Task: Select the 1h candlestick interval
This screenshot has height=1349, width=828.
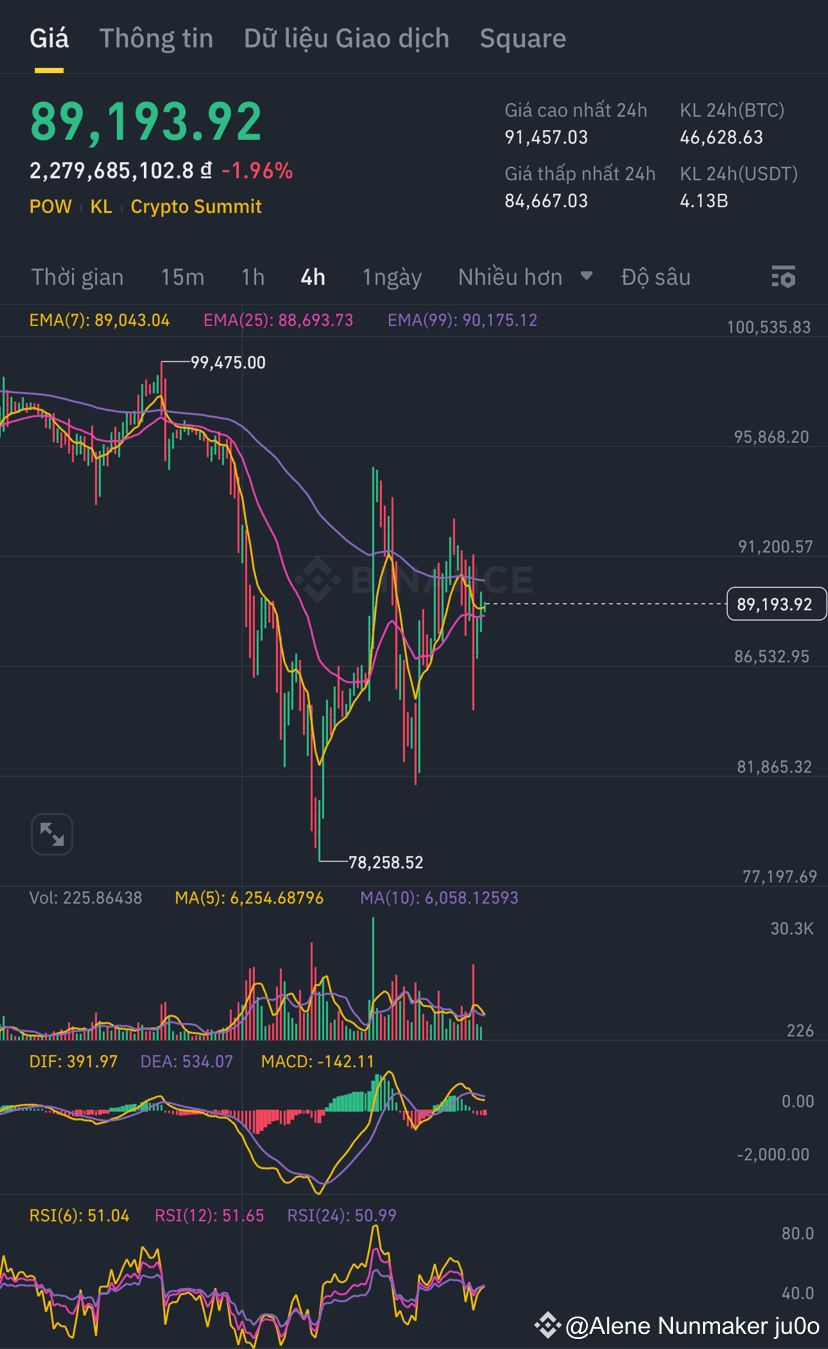Action: [252, 277]
